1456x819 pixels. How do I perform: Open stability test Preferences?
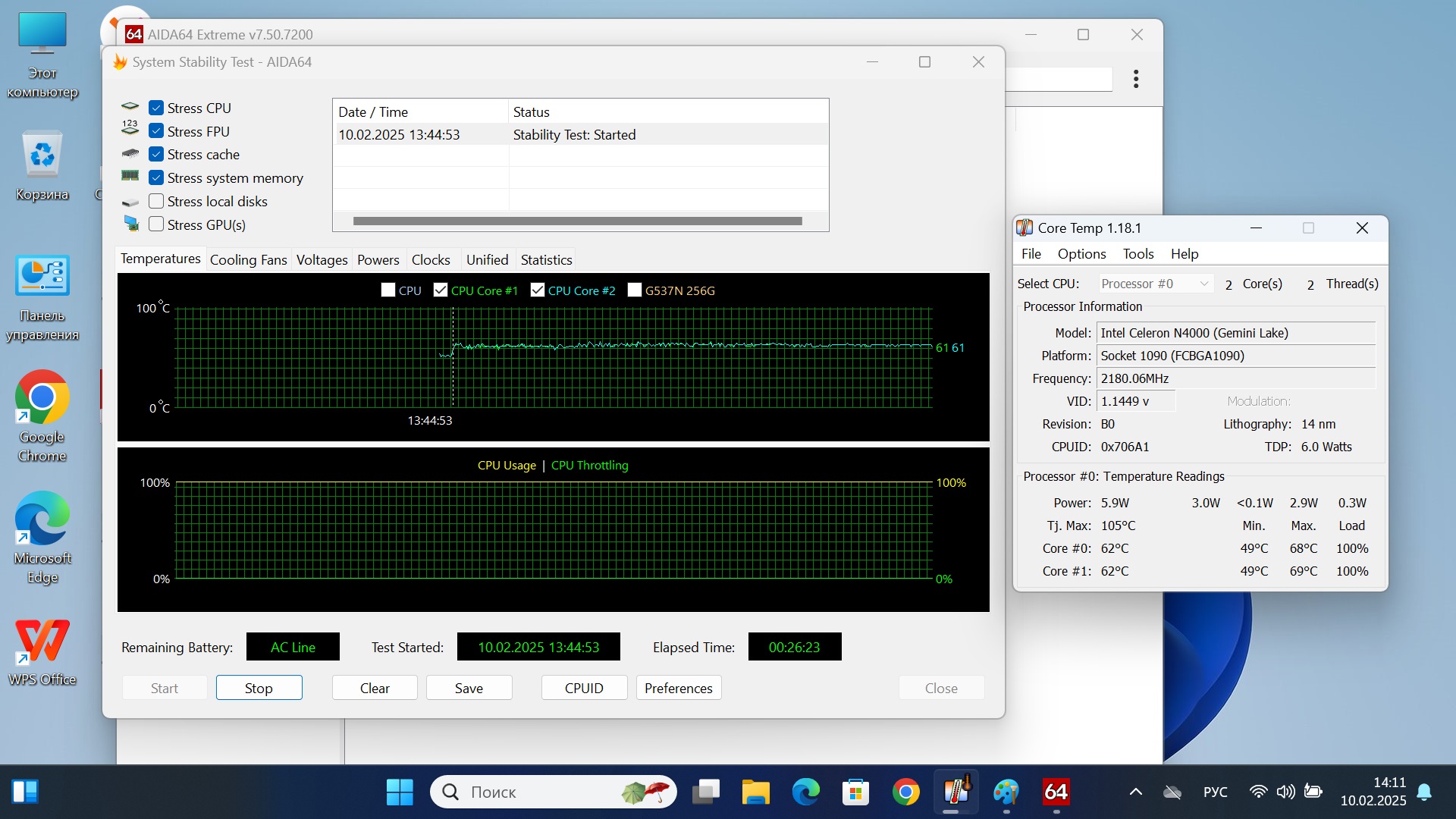coord(679,688)
